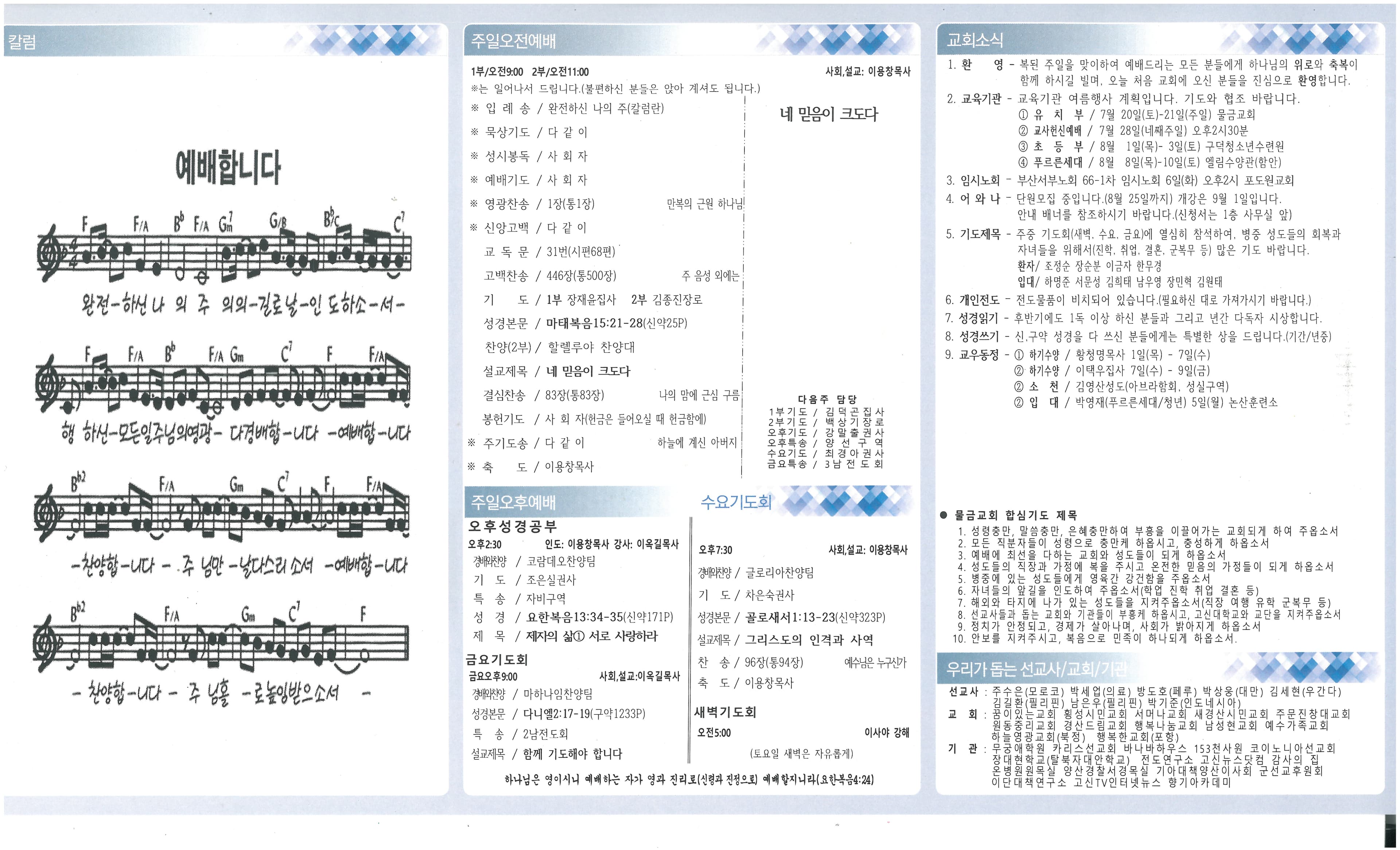Select the '오후성경공부' heading
The height and width of the screenshot is (850, 1400).
(513, 526)
